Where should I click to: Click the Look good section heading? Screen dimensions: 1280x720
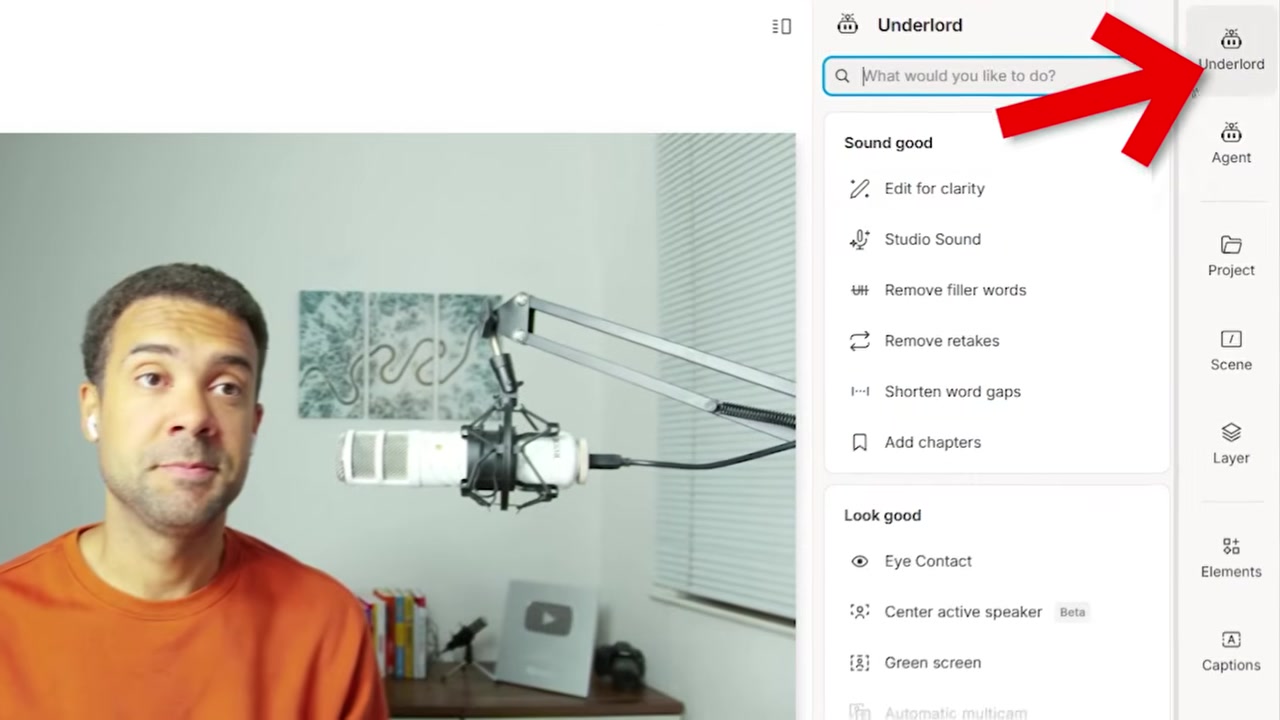(882, 516)
